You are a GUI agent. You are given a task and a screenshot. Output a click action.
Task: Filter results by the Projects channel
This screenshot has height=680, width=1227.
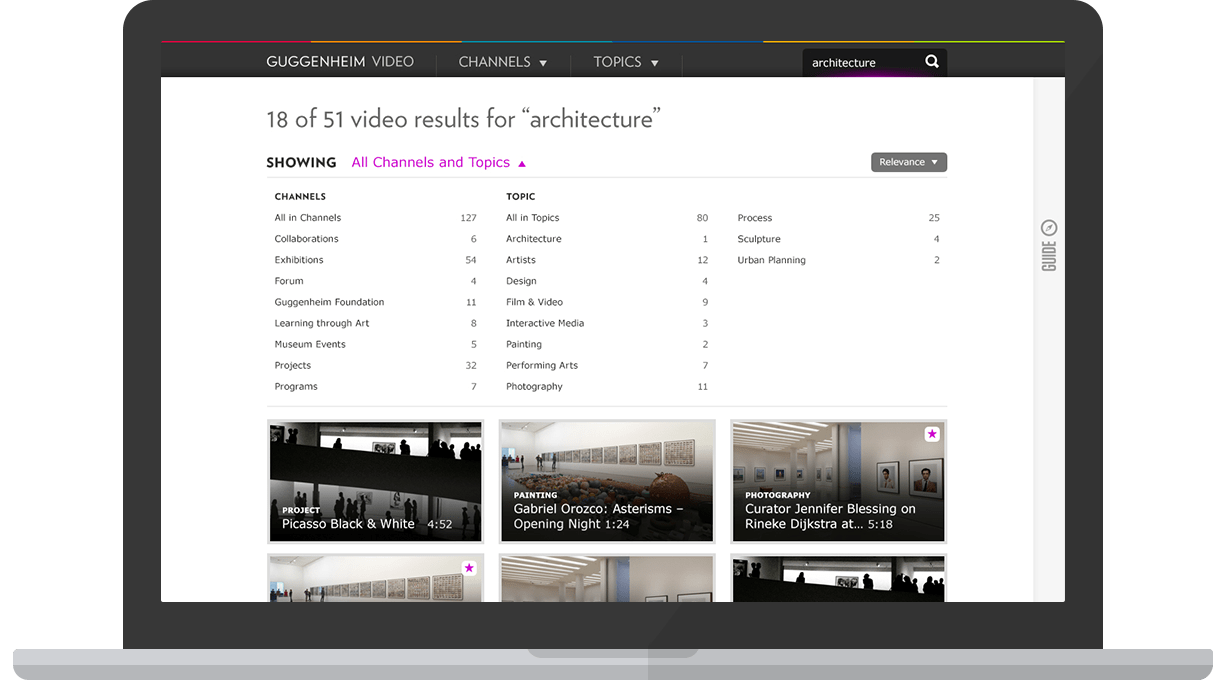(292, 364)
